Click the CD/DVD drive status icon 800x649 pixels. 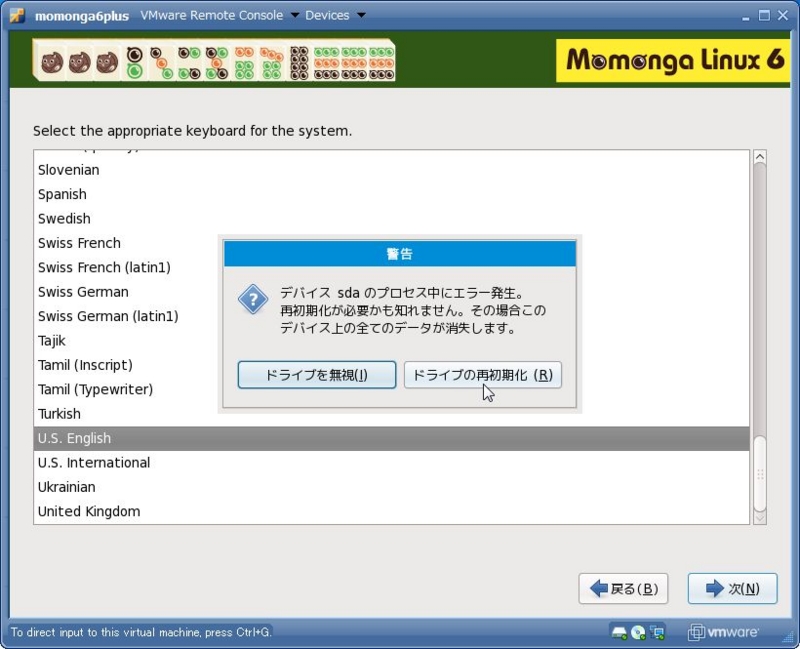click(x=638, y=633)
